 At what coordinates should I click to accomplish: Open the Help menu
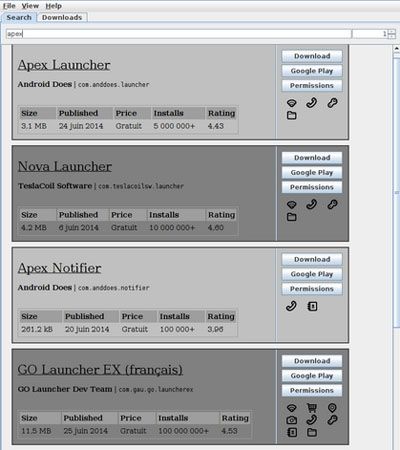click(x=53, y=6)
